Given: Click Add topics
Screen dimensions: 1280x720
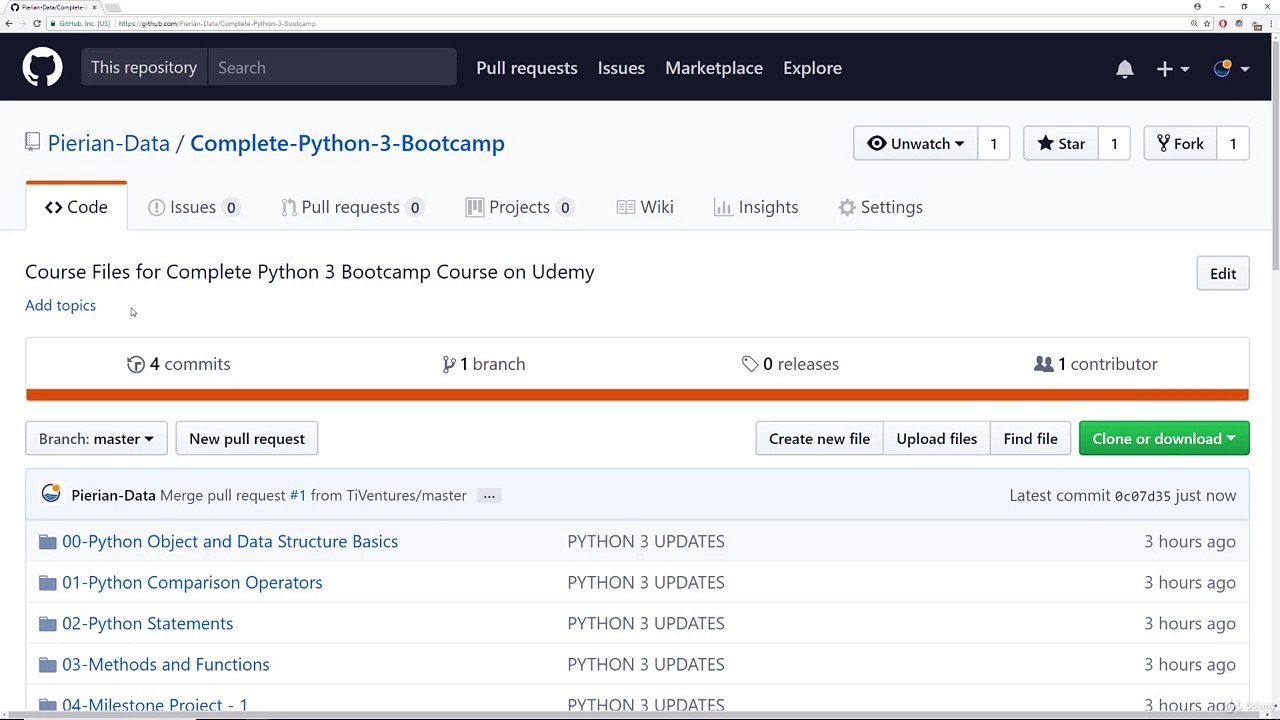Looking at the screenshot, I should coord(60,306).
